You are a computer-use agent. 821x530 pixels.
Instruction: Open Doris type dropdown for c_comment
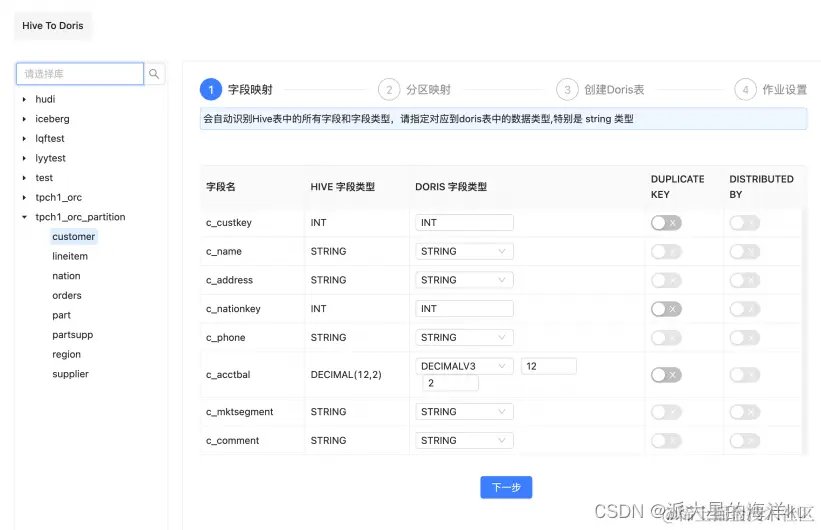click(x=464, y=441)
